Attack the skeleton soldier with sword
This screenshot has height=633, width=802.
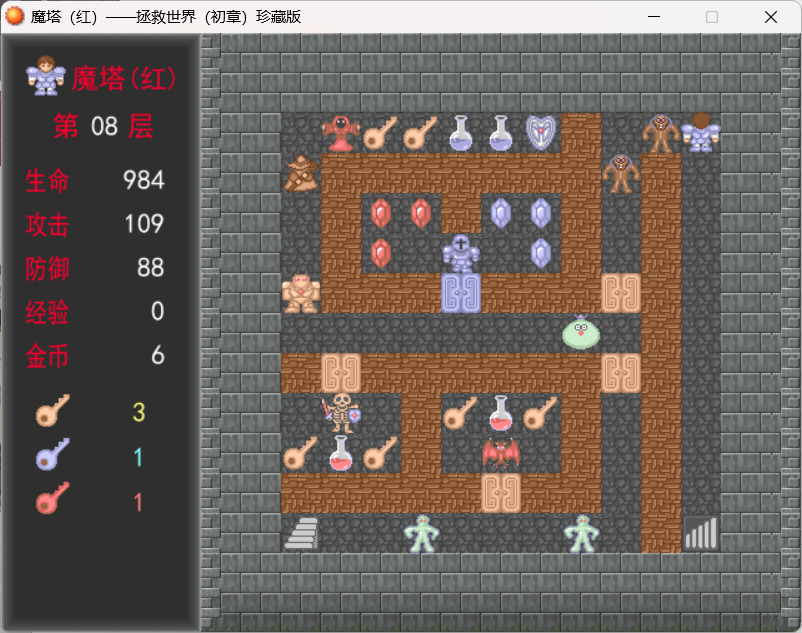[341, 413]
